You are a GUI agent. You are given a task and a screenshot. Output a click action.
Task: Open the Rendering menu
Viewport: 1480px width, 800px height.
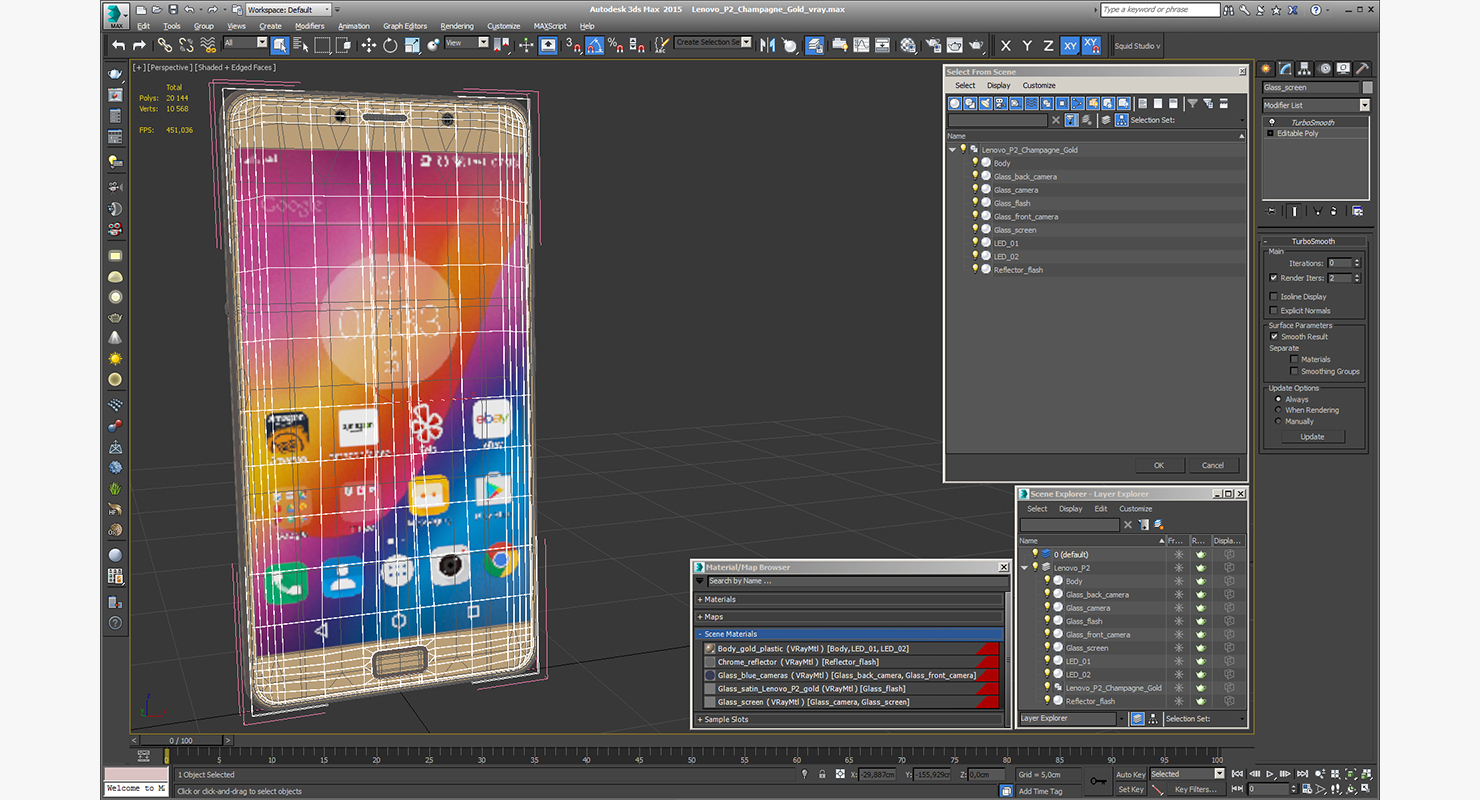(457, 26)
